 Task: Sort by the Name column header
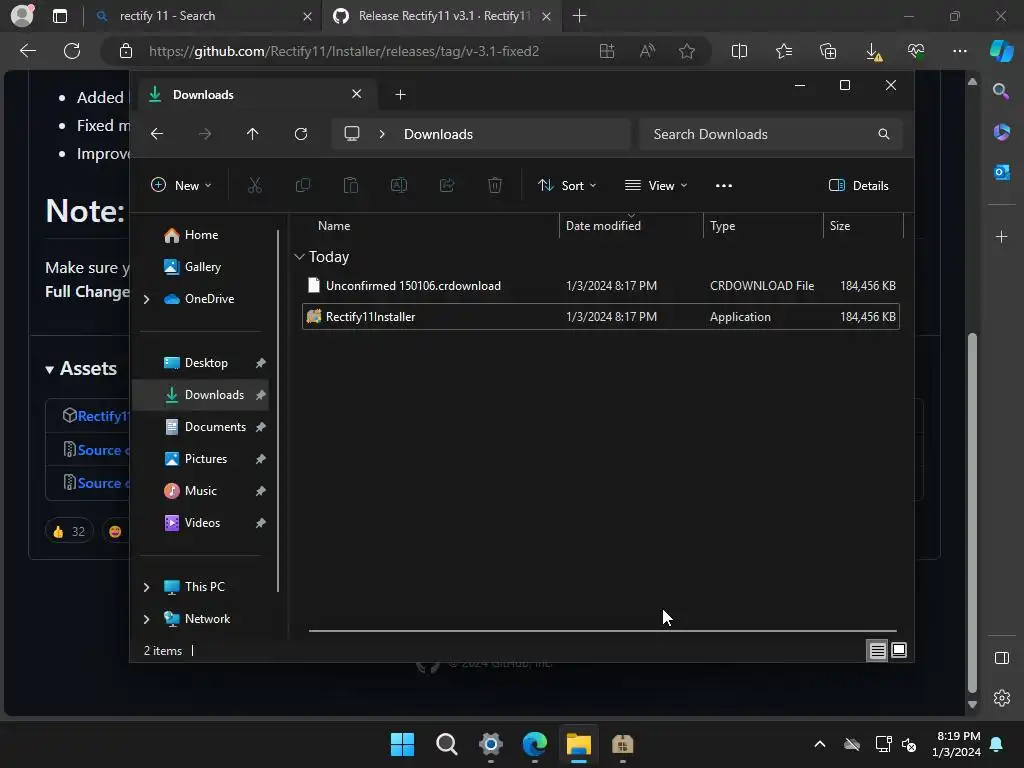[x=334, y=226]
